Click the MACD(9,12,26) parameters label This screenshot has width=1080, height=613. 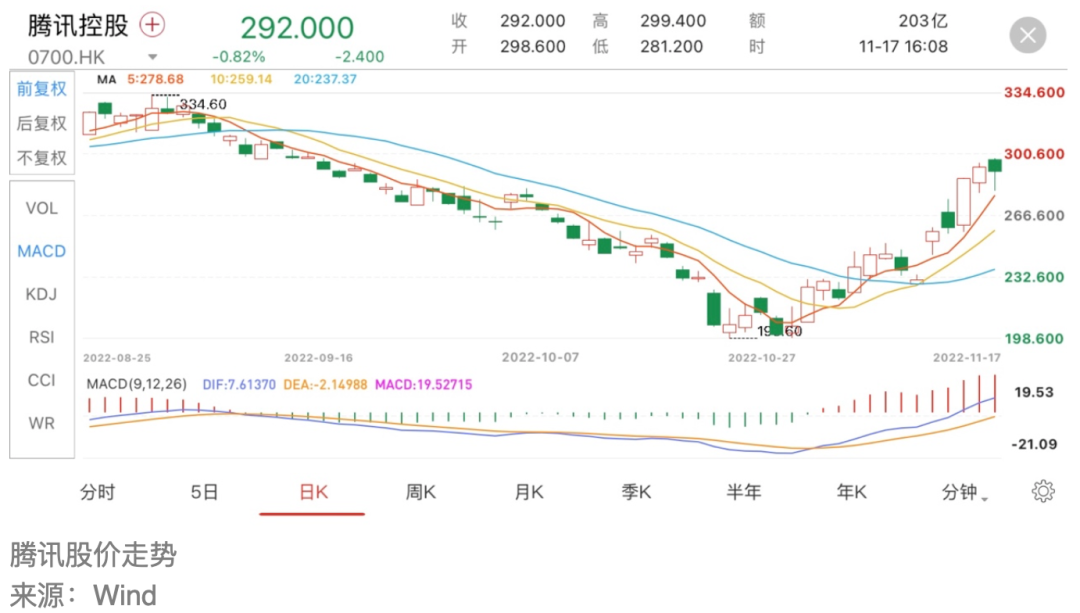point(136,384)
